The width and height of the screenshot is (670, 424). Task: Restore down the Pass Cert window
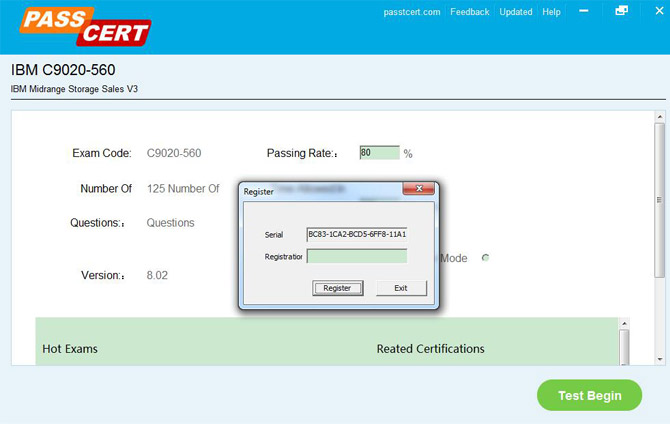[621, 11]
